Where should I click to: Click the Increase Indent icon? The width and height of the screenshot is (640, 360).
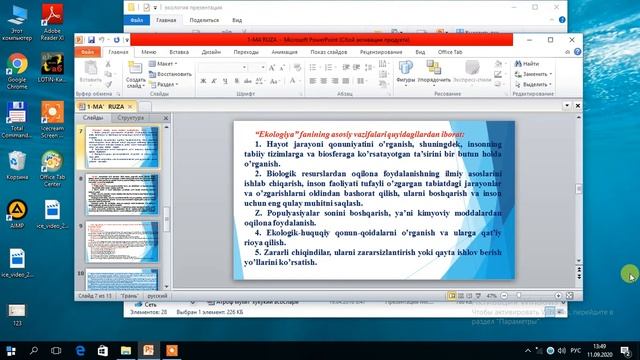click(356, 67)
